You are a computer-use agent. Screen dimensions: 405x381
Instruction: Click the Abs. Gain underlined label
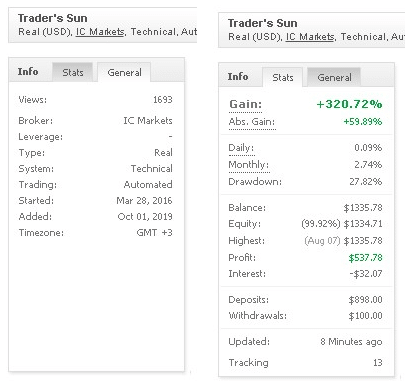252,122
